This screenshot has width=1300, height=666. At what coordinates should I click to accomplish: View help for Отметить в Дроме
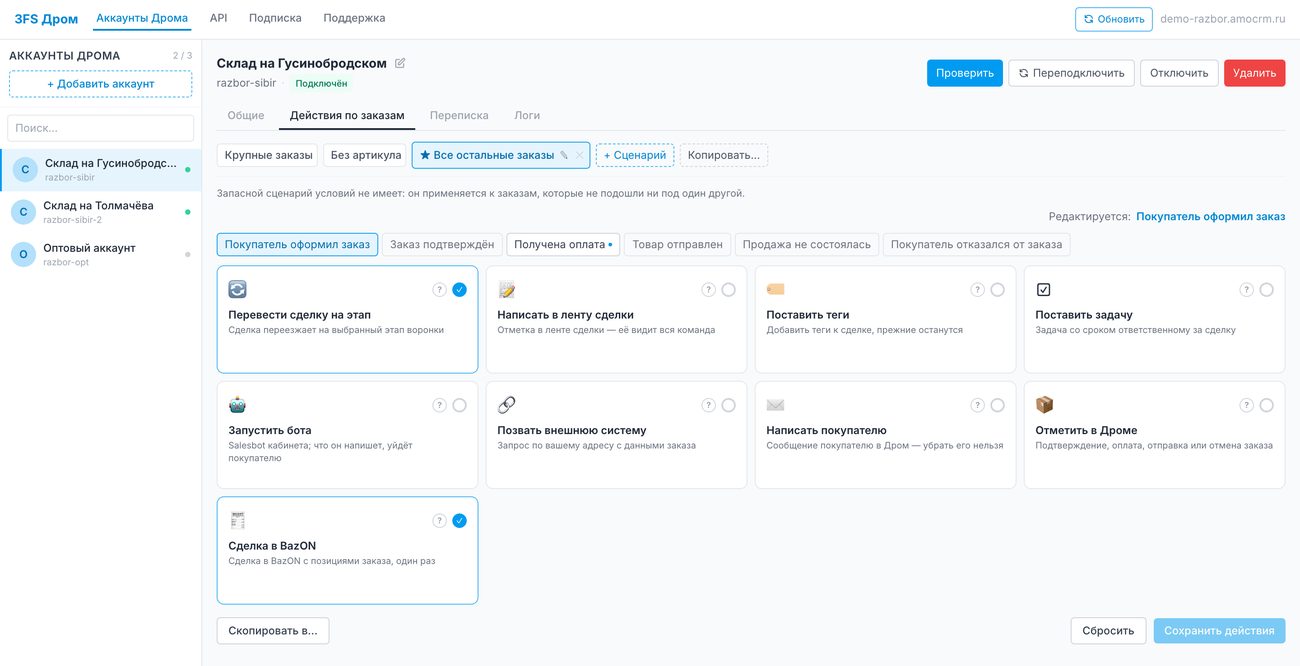point(1246,405)
